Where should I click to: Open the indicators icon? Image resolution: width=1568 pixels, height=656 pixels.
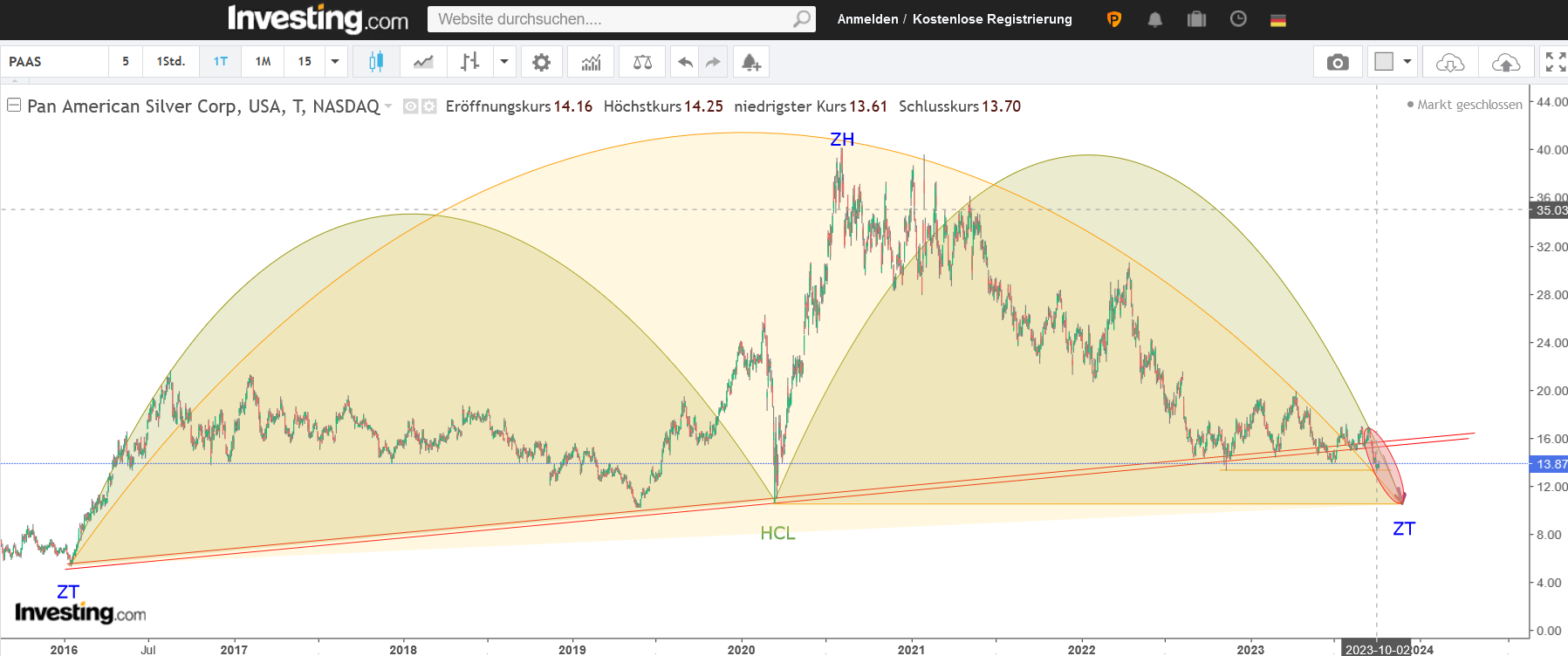(x=591, y=62)
